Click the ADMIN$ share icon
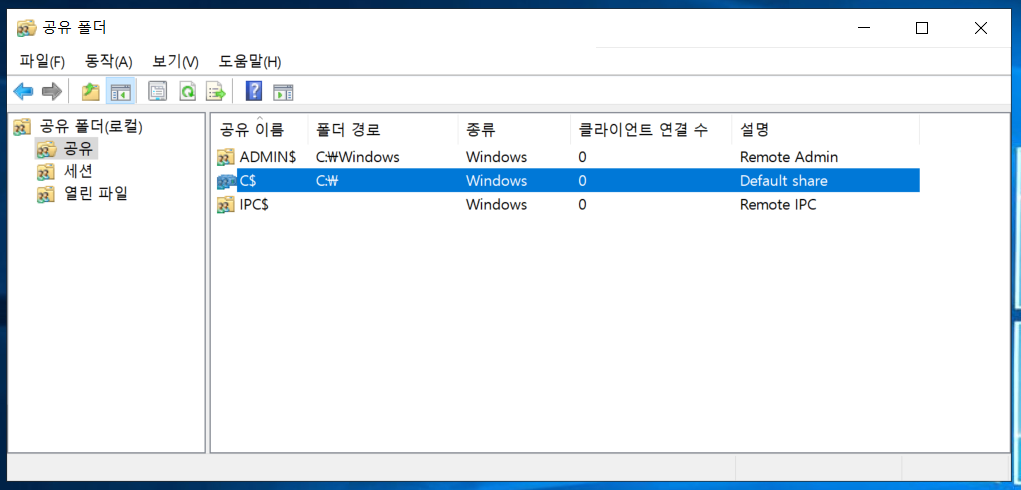Image resolution: width=1021 pixels, height=490 pixels. click(226, 157)
